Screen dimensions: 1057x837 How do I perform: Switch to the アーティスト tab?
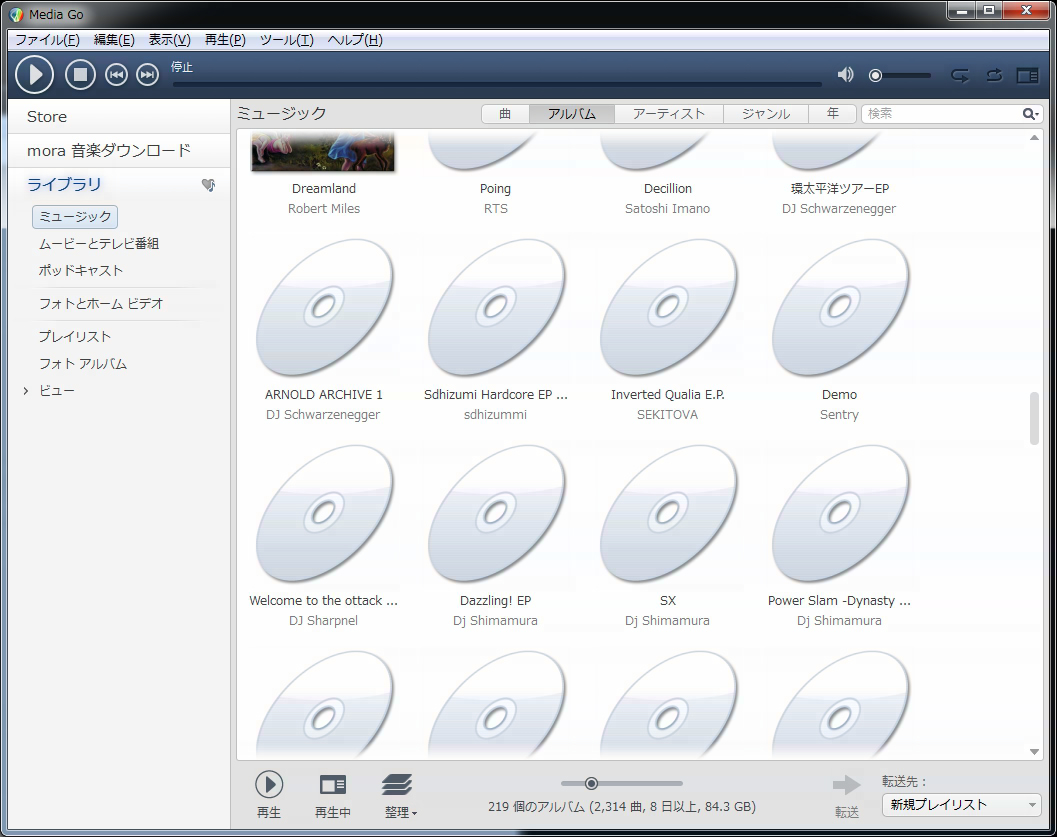669,114
